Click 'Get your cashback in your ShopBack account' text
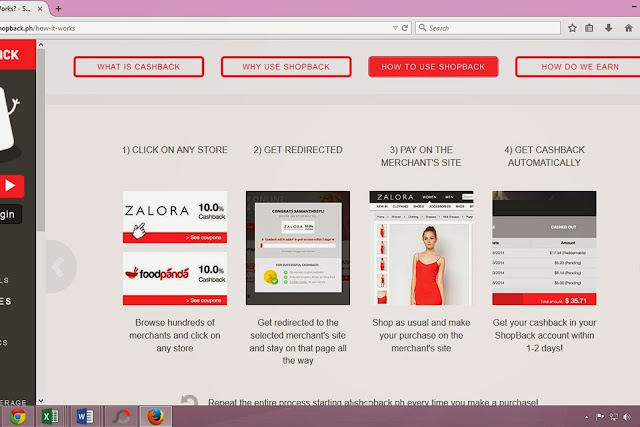The image size is (640, 427). [x=544, y=335]
